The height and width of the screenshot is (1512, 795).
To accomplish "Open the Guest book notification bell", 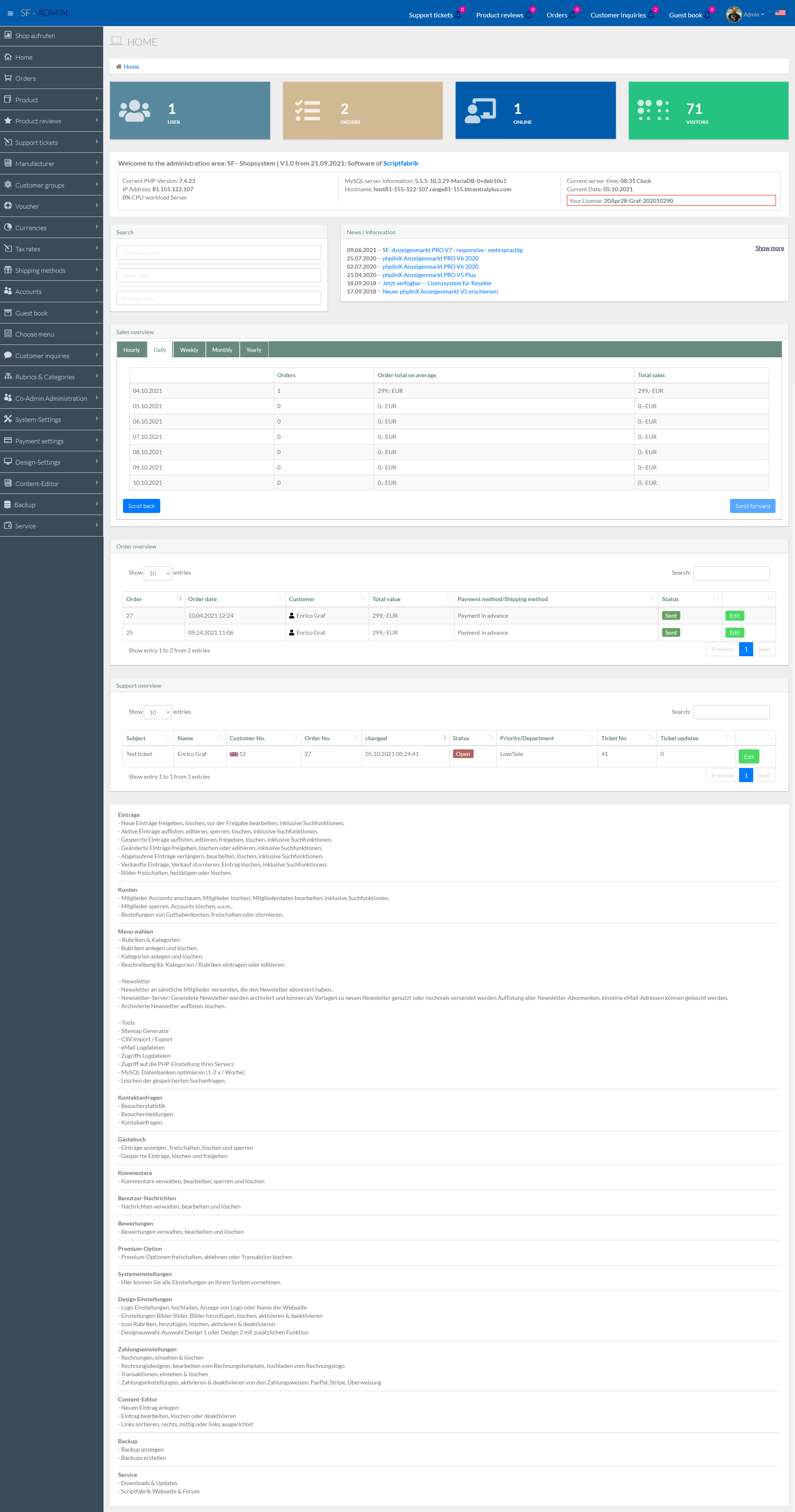I will point(708,14).
